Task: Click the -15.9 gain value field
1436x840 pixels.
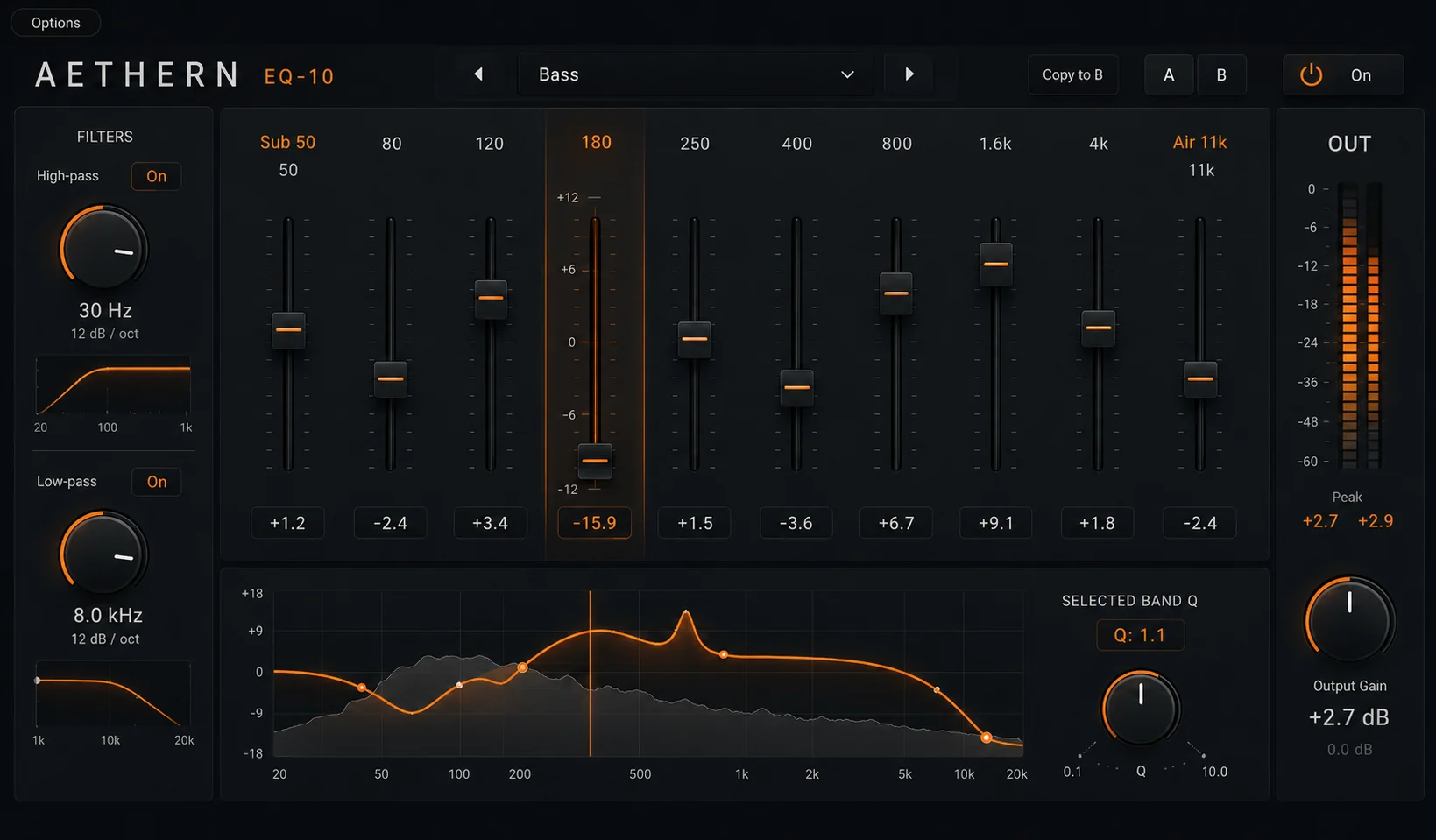Action: pos(594,523)
